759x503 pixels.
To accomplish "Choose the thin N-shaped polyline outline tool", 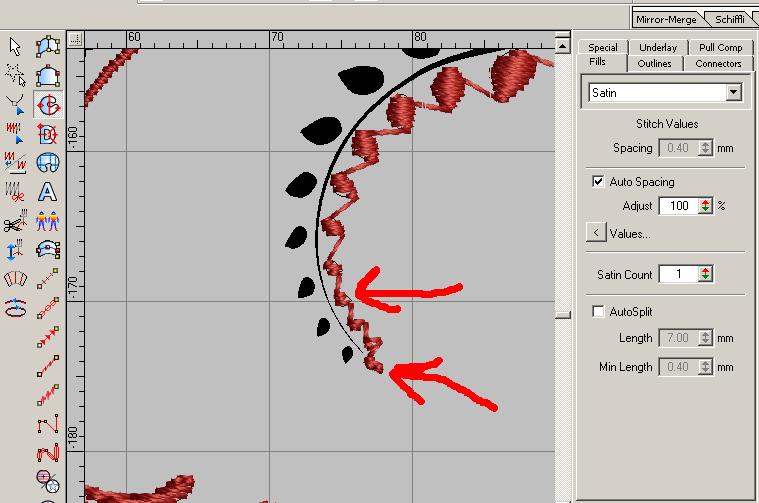I will (x=48, y=424).
